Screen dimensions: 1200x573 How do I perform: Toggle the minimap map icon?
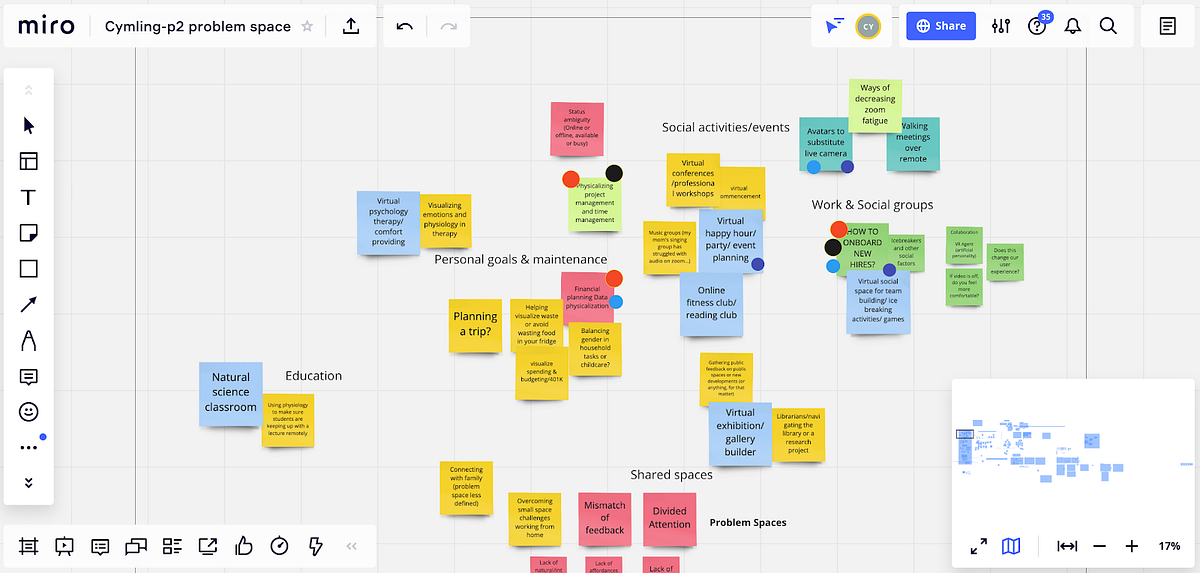[1011, 546]
